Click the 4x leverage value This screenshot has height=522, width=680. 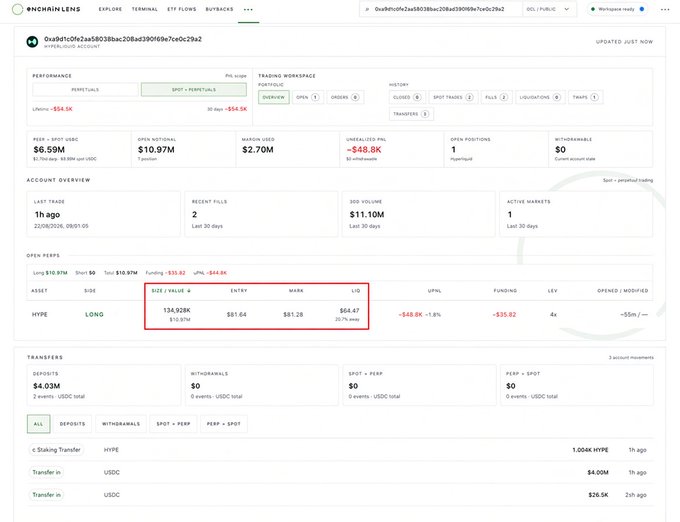(x=553, y=314)
